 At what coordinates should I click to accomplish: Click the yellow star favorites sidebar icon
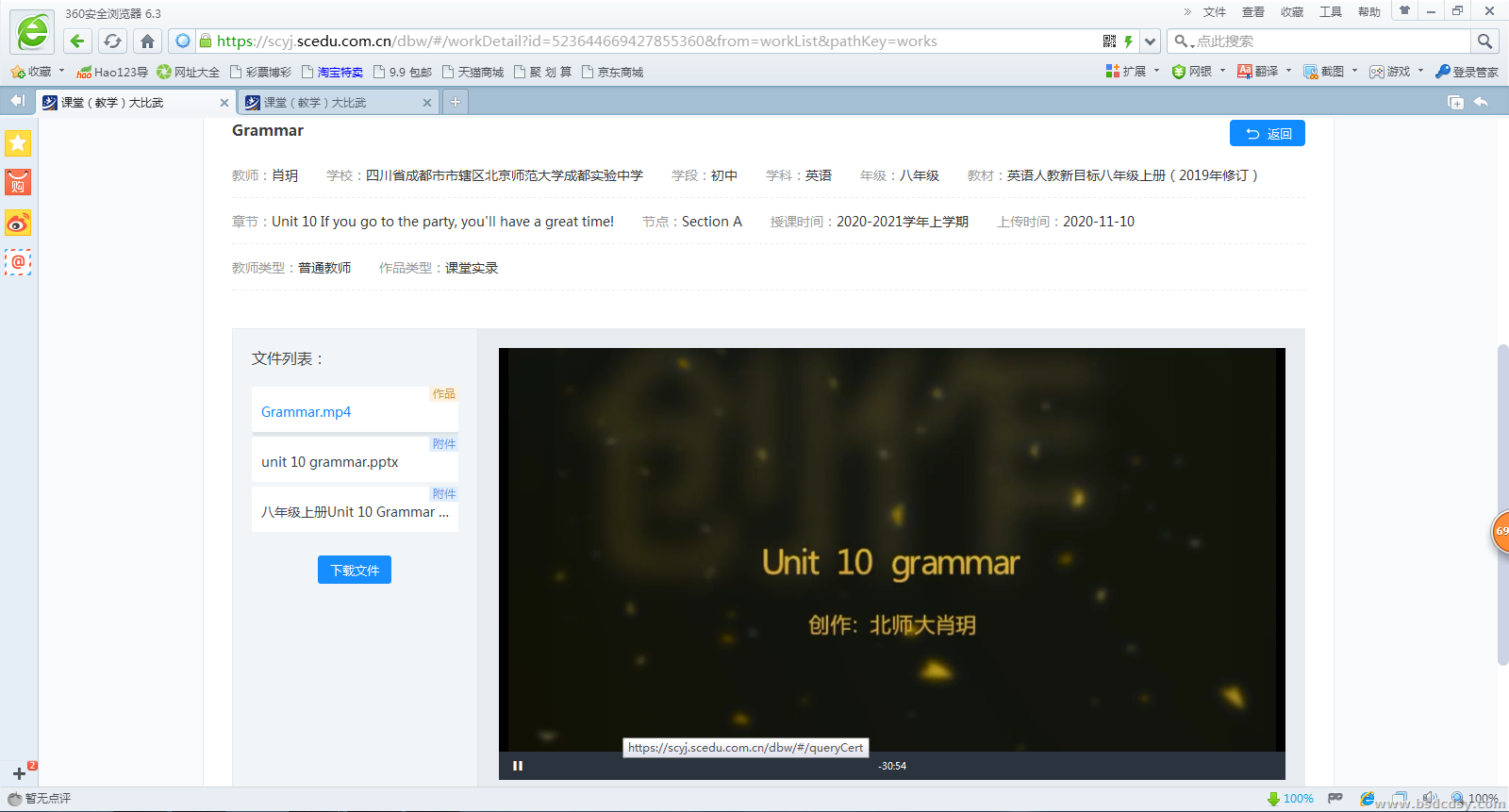coord(18,143)
